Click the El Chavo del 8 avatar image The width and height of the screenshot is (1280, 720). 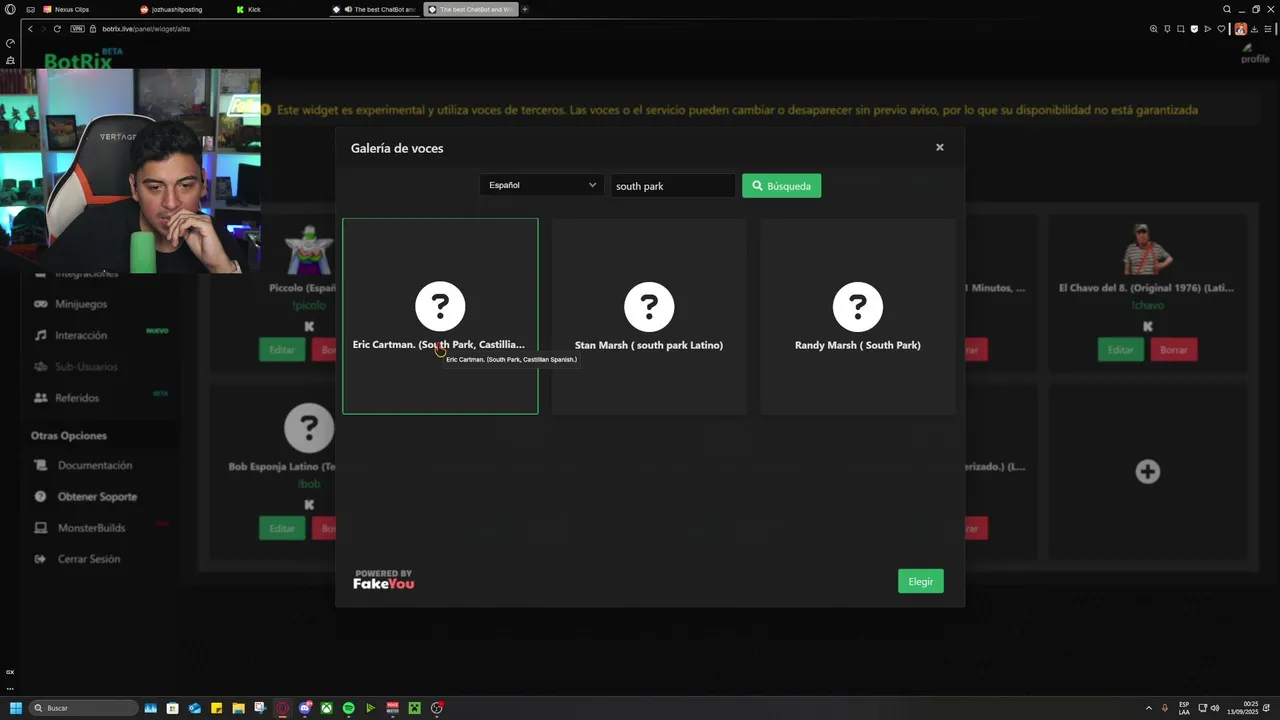(1147, 249)
